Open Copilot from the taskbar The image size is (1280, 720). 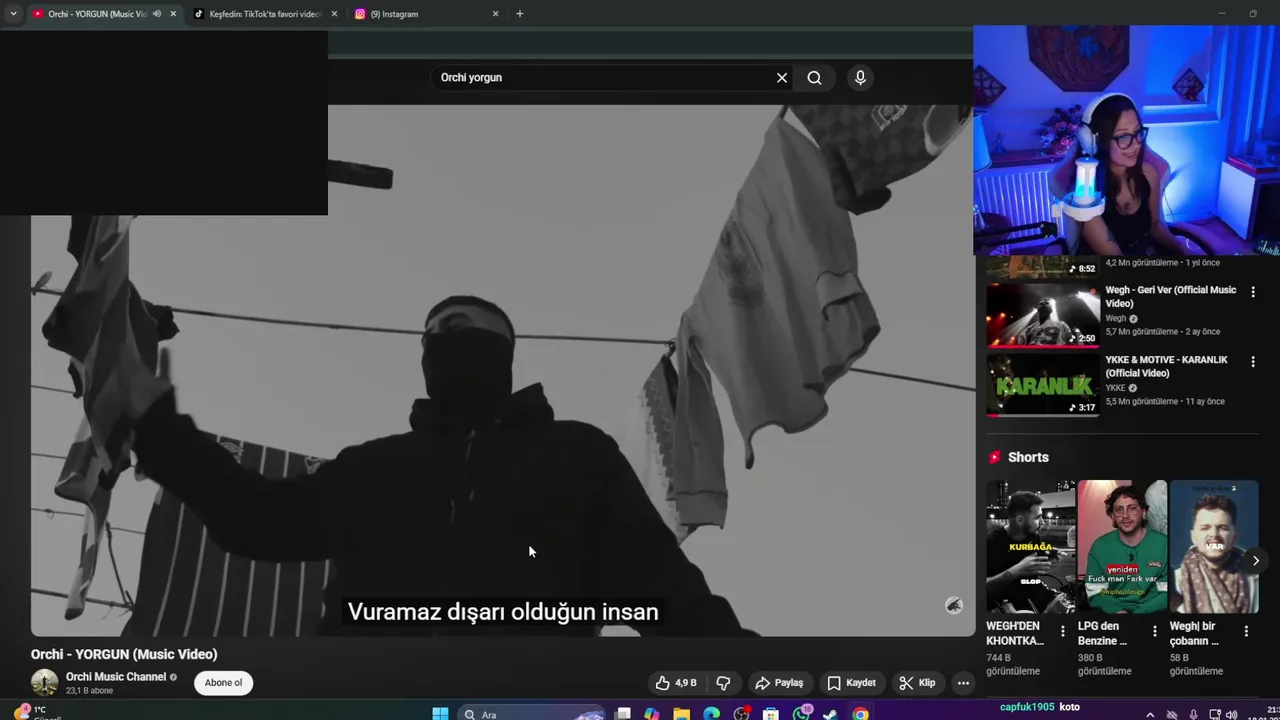652,713
